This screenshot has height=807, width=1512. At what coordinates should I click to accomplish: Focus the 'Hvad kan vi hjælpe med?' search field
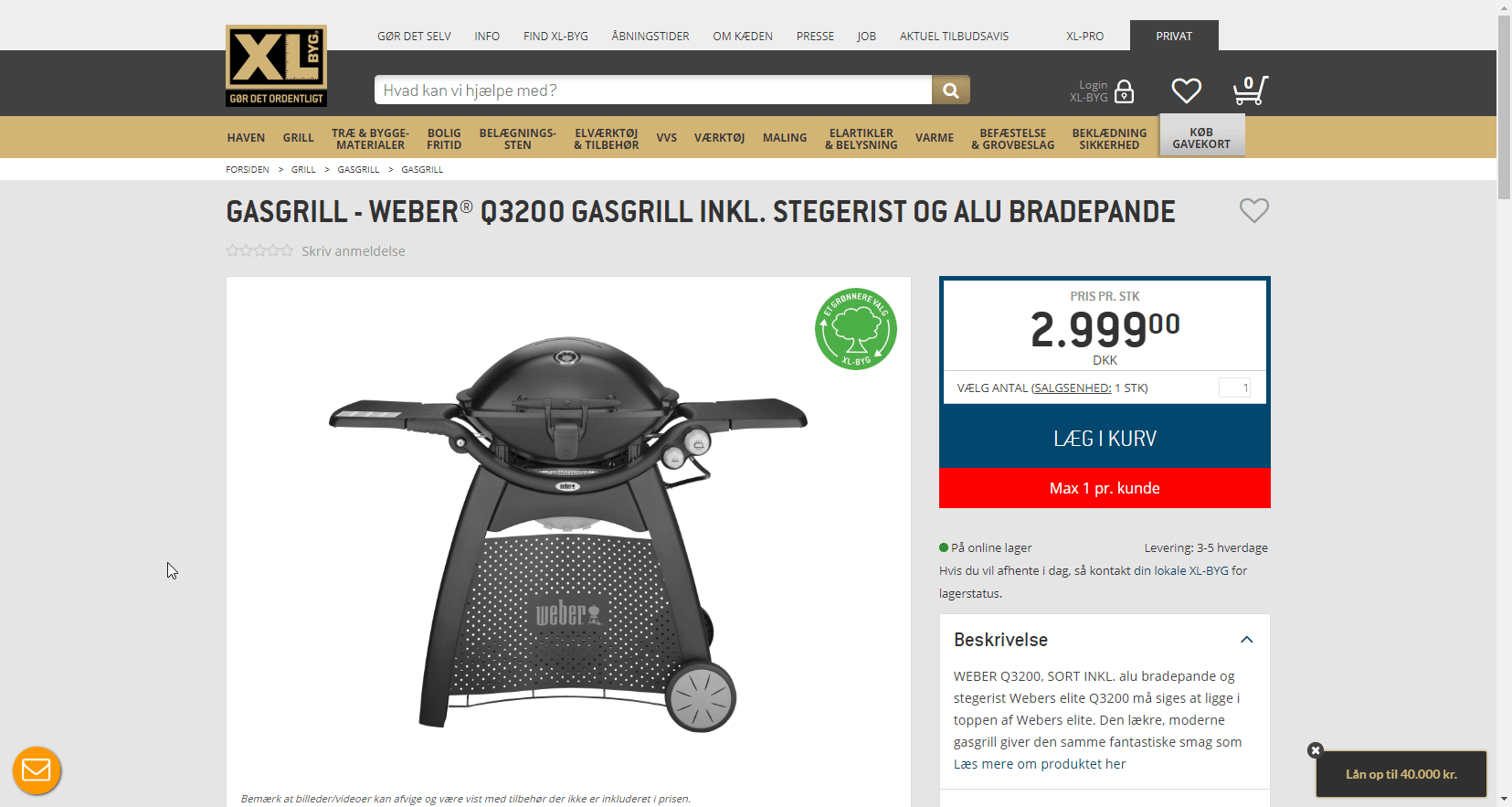click(x=653, y=90)
